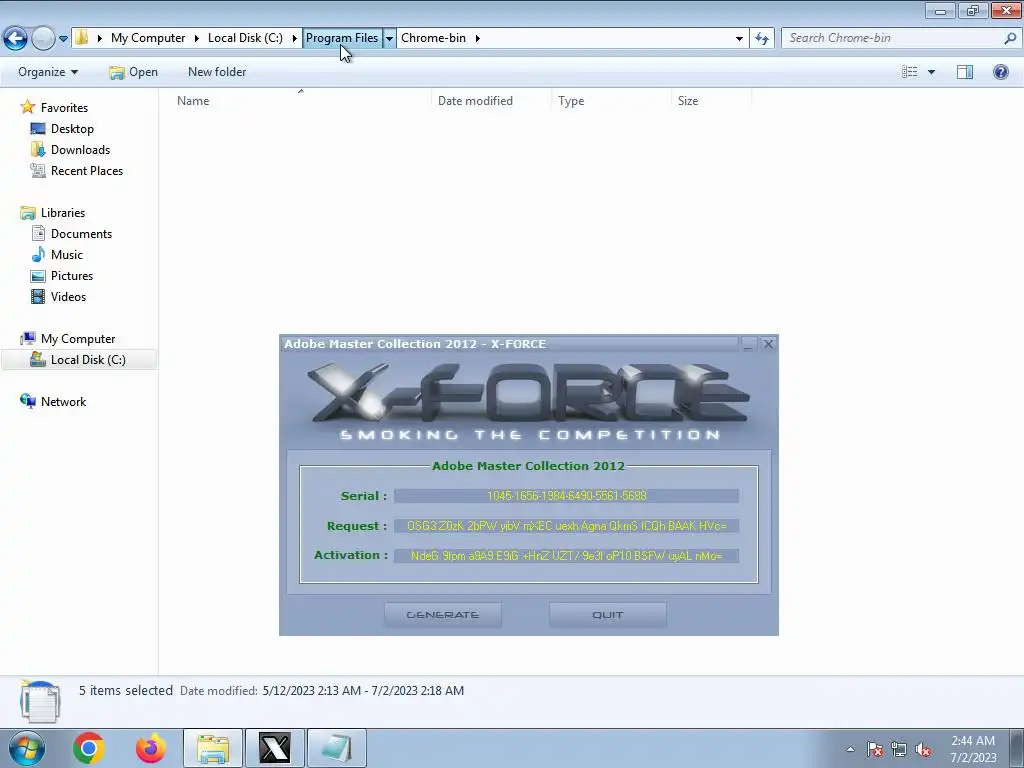Create a New folder
The image size is (1024, 768).
tap(217, 72)
